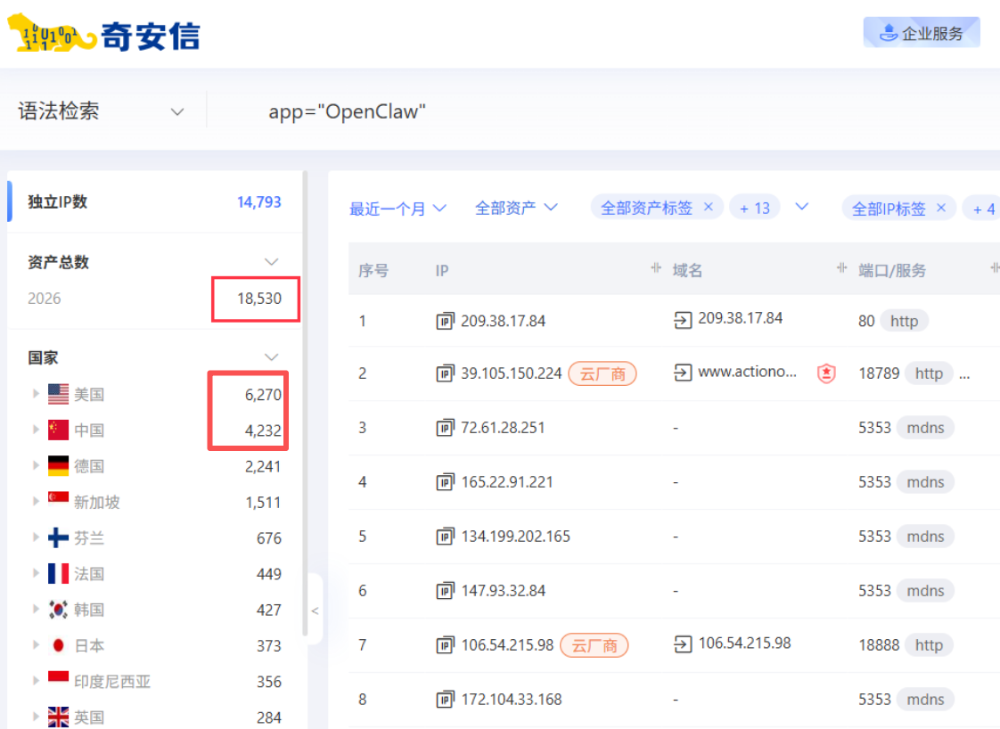Image resolution: width=1000 pixels, height=729 pixels.
Task: Remove the 全部资产标签 filter tag
Action: click(708, 207)
